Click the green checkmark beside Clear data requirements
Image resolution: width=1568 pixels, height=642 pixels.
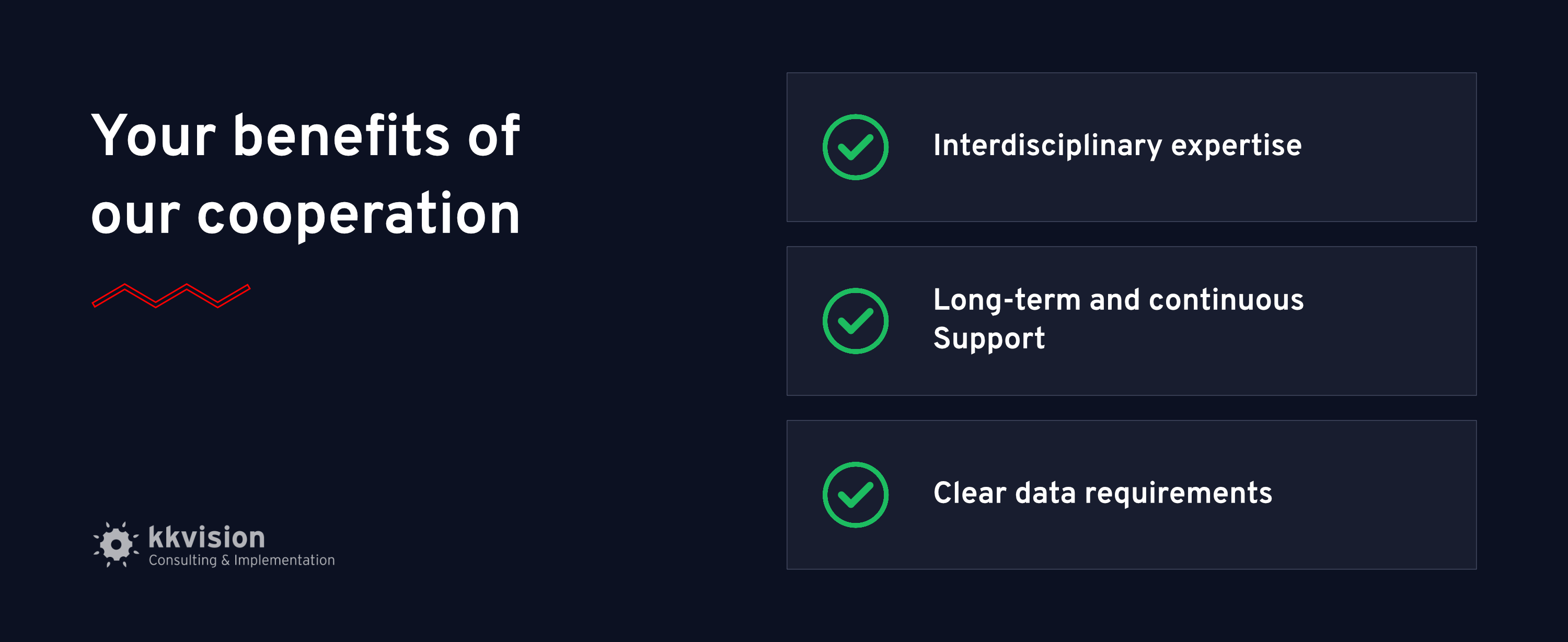coord(855,495)
